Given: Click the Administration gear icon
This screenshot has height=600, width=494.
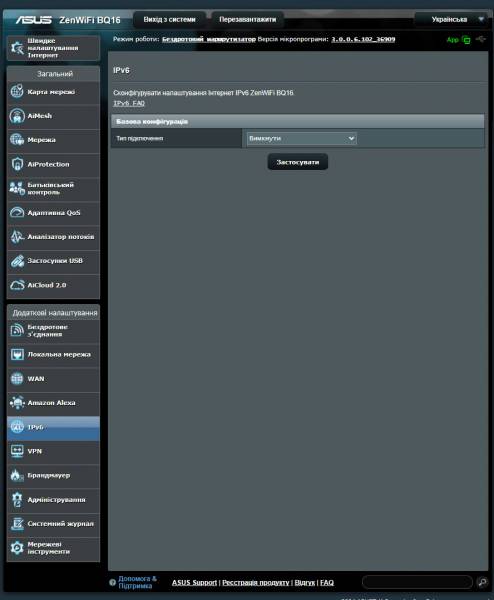Looking at the screenshot, I should click(x=17, y=499).
